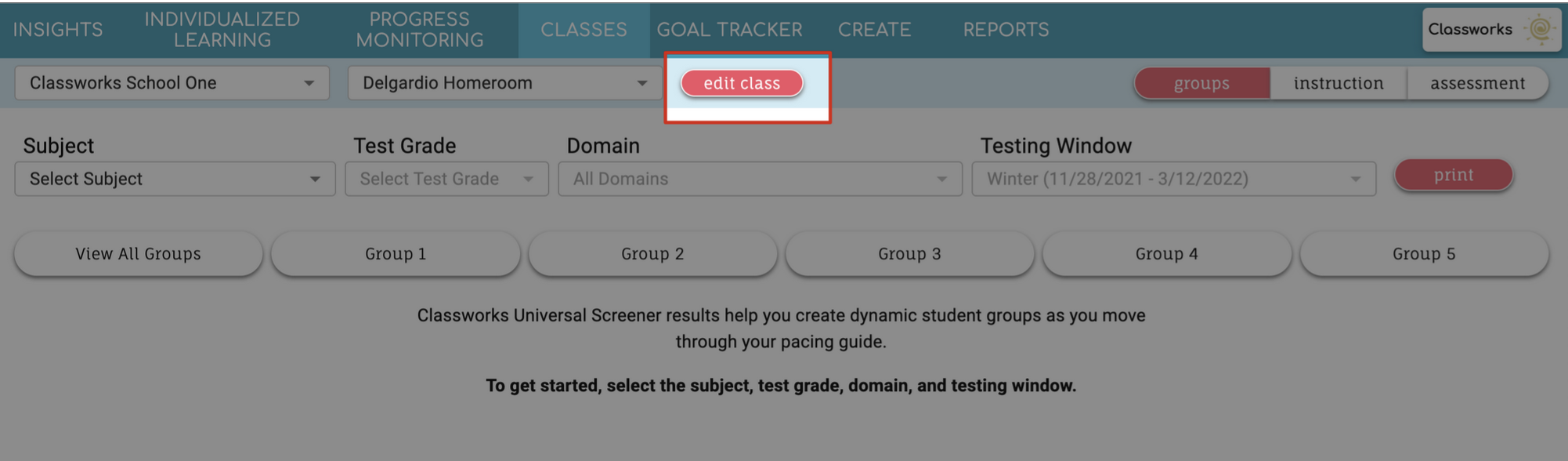Screen dimensions: 1568x461
Task: Click the View All Groups button
Action: click(138, 254)
